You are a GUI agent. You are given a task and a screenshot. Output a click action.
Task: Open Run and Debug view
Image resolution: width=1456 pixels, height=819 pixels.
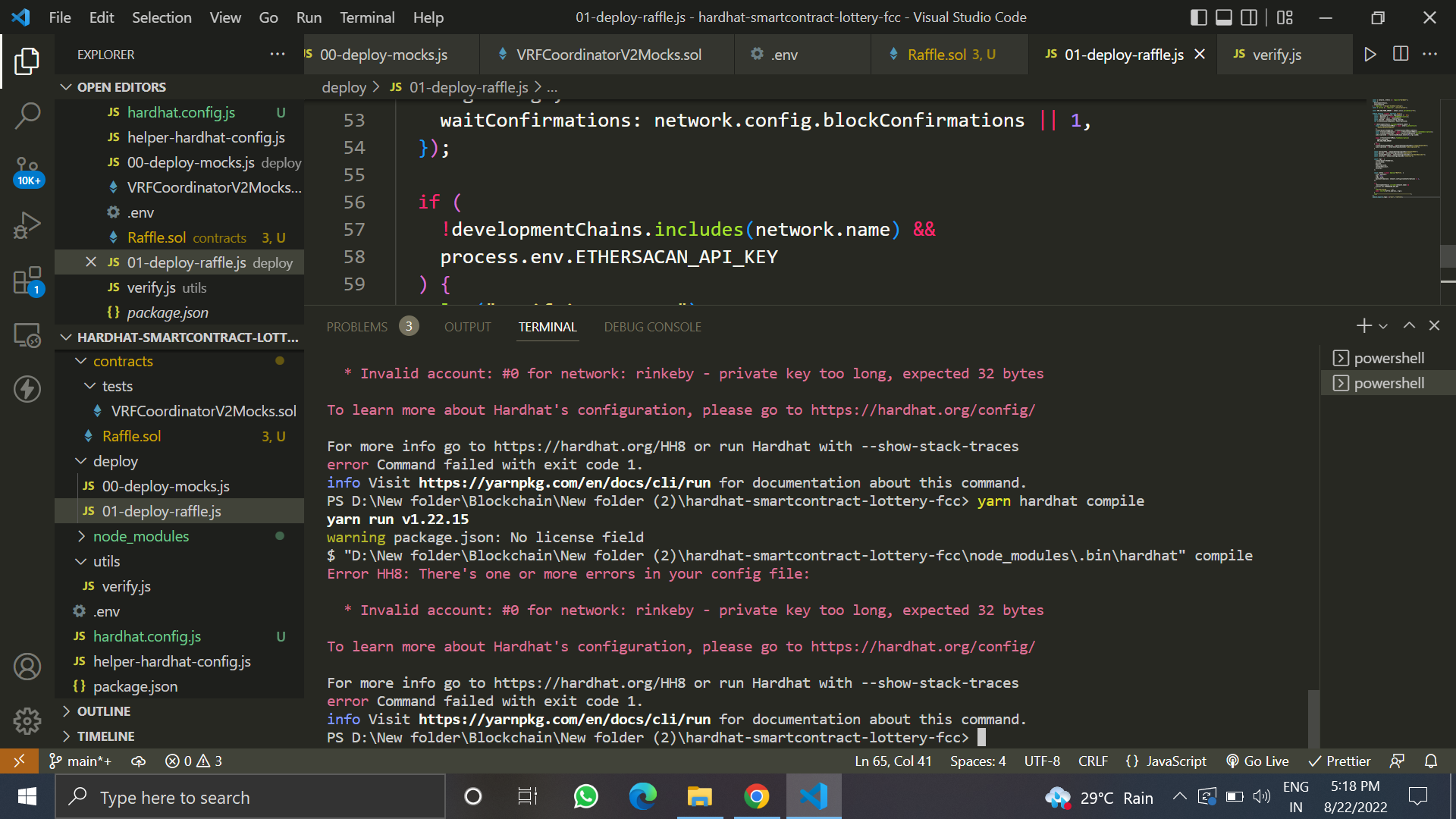tap(27, 225)
